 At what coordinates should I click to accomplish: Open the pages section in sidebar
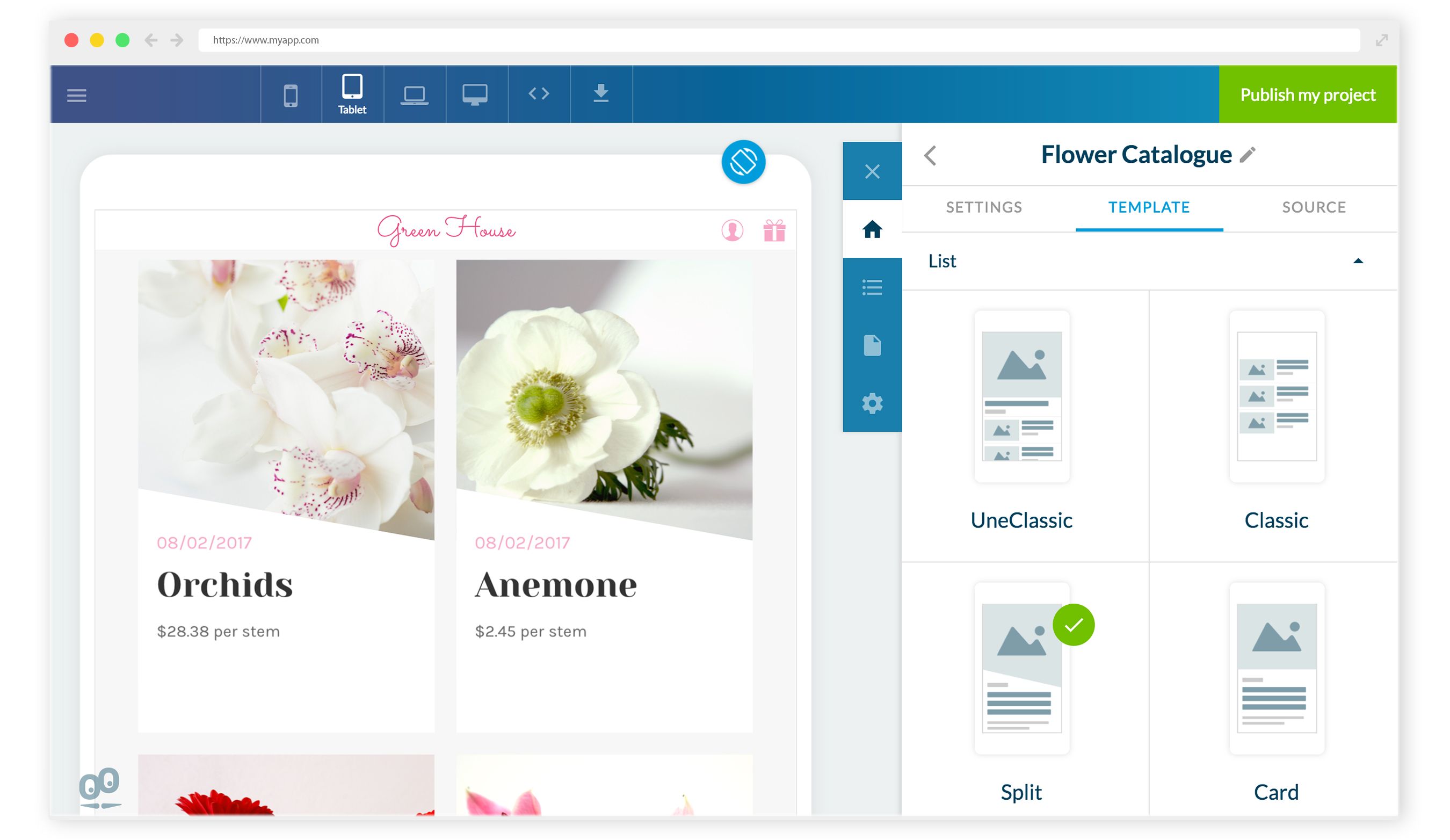872,345
